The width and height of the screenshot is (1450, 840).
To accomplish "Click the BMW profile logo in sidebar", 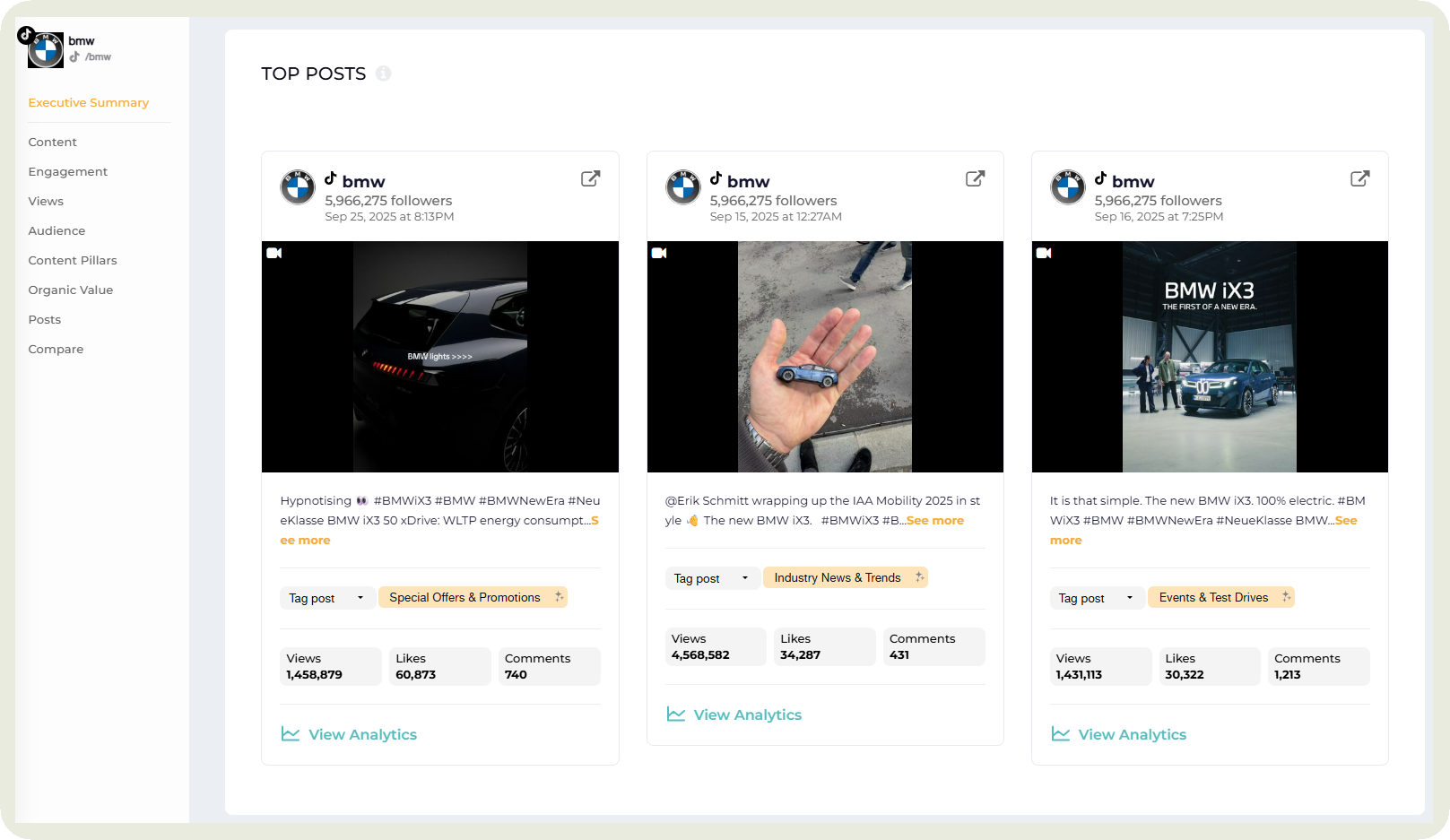I will point(45,50).
